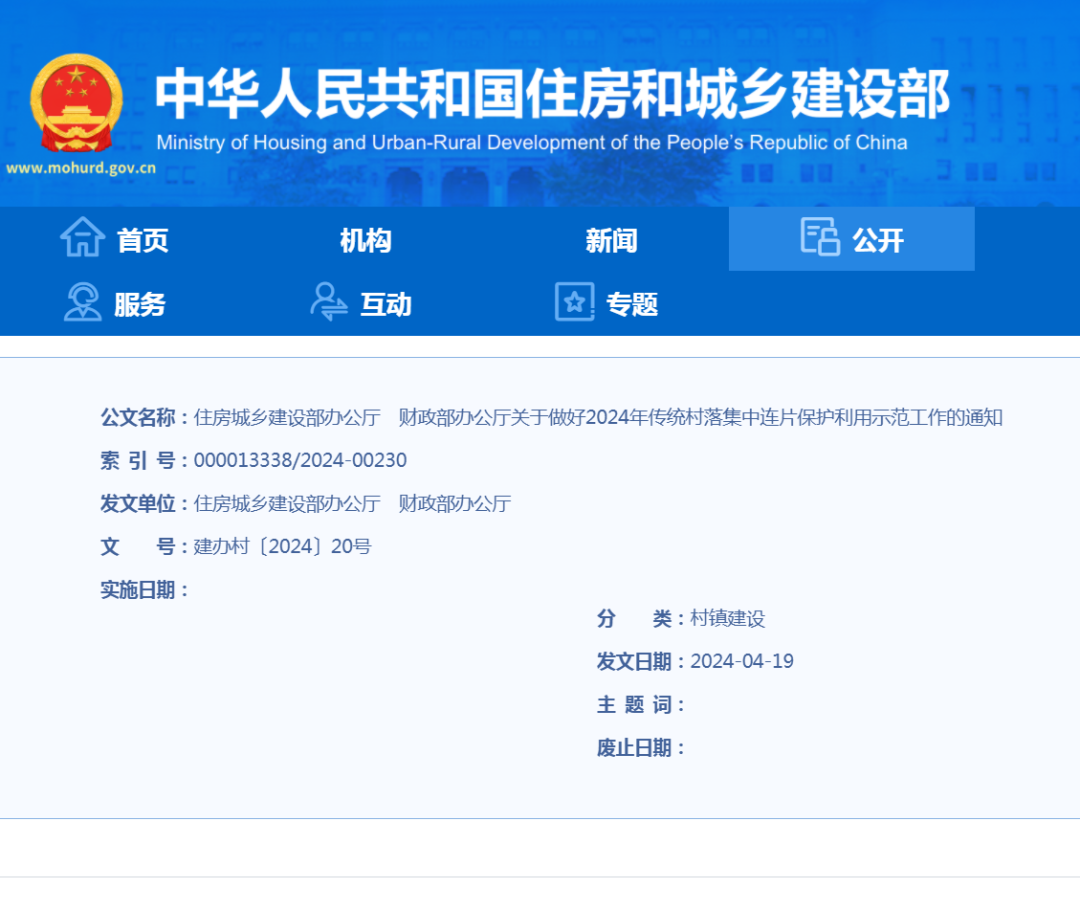Click the star icon beside 专题
1080x910 pixels.
574,302
